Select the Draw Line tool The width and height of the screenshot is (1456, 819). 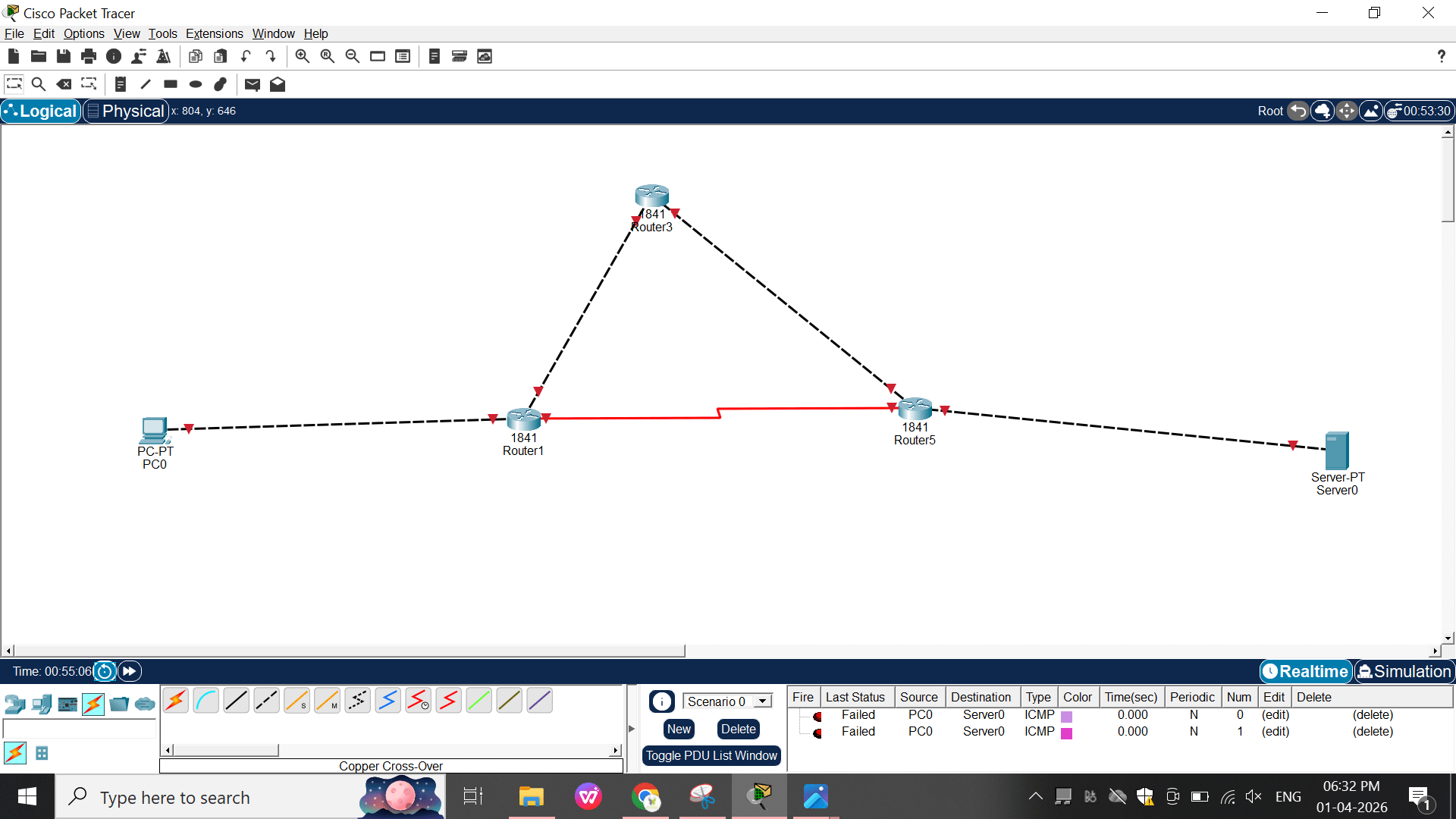click(146, 84)
